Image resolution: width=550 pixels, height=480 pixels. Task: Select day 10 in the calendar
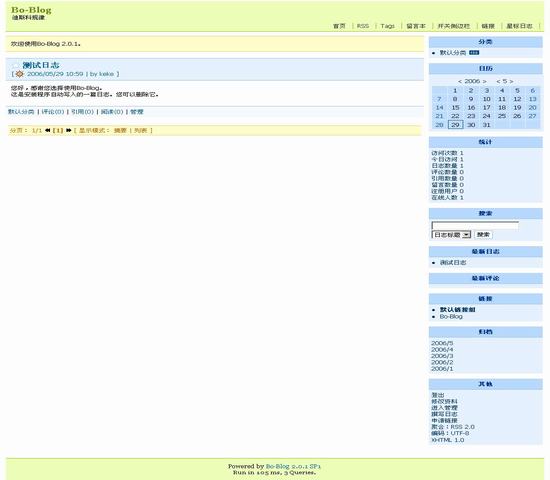click(486, 99)
